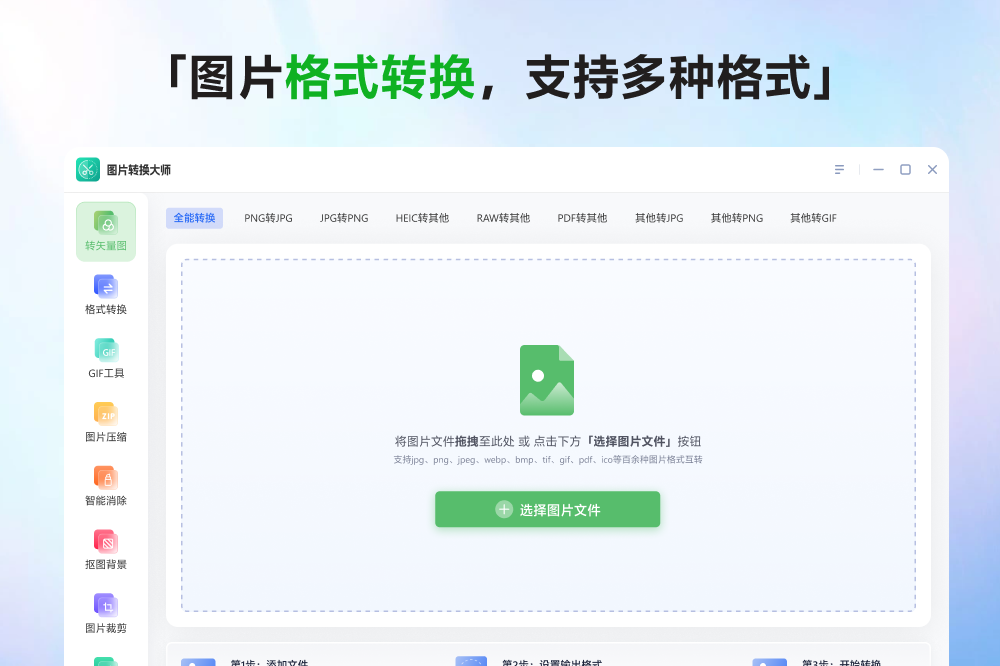Open the 图片裁剪 crop icon
The image size is (1000, 666).
106,605
